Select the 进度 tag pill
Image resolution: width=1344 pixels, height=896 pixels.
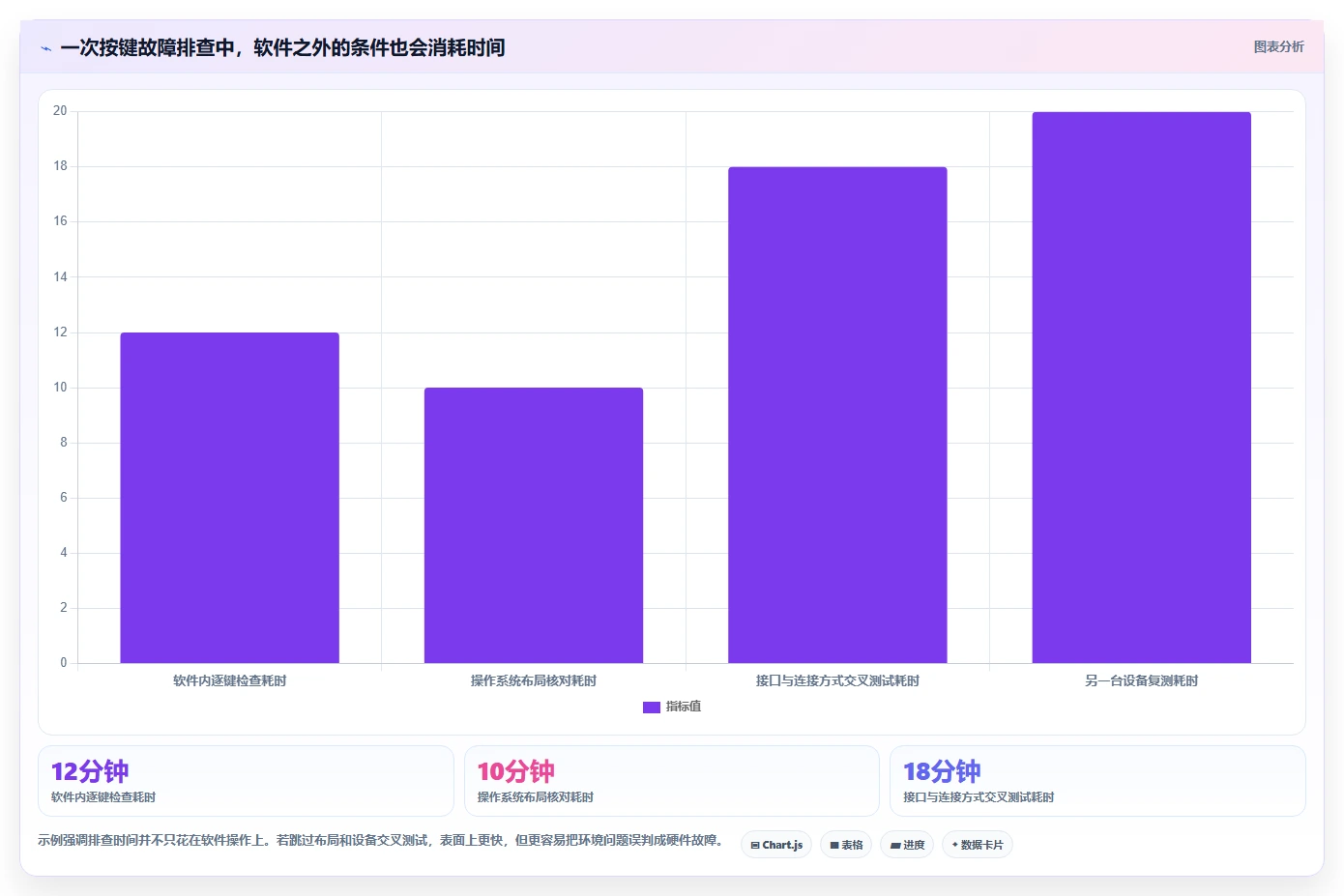(x=907, y=845)
